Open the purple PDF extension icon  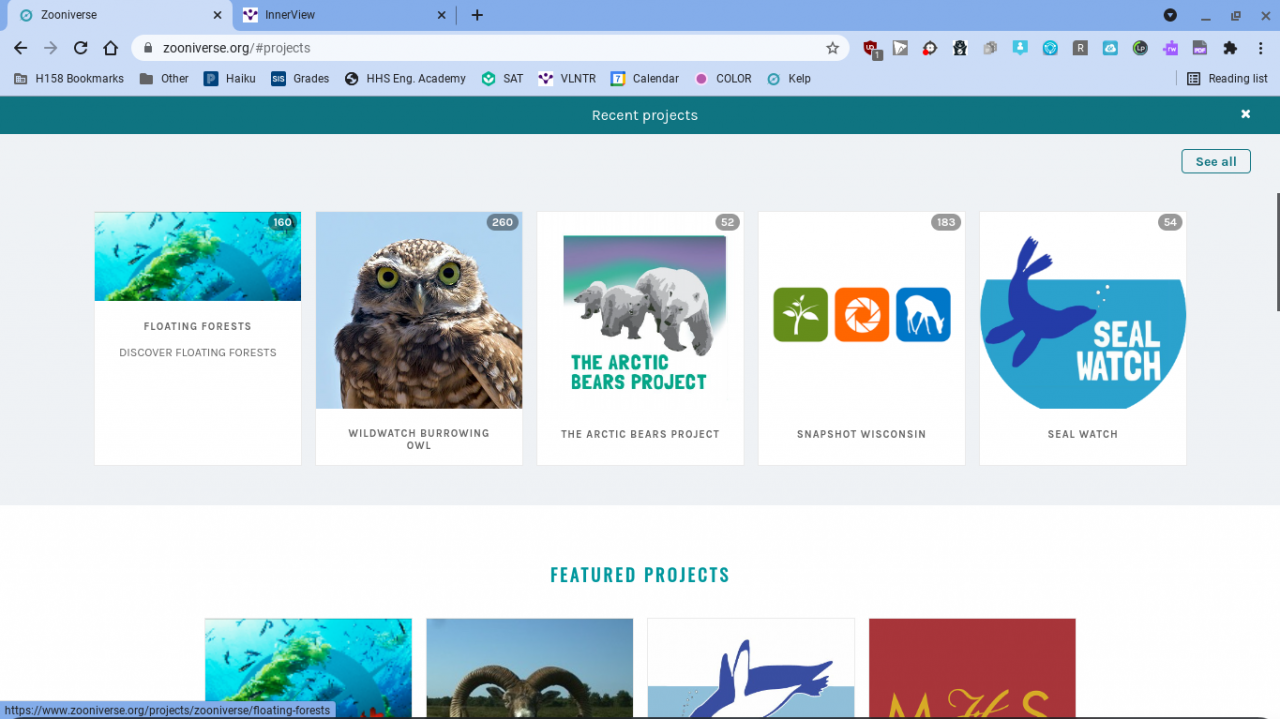(x=1200, y=48)
